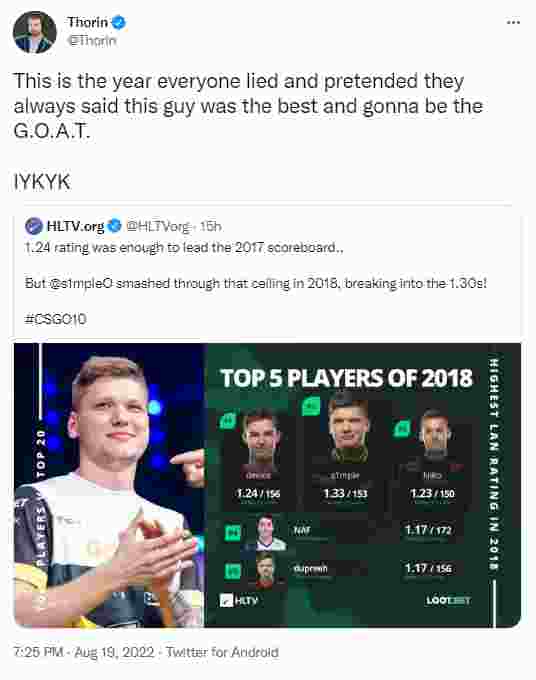Open the @HLTVorg handle

tap(158, 226)
